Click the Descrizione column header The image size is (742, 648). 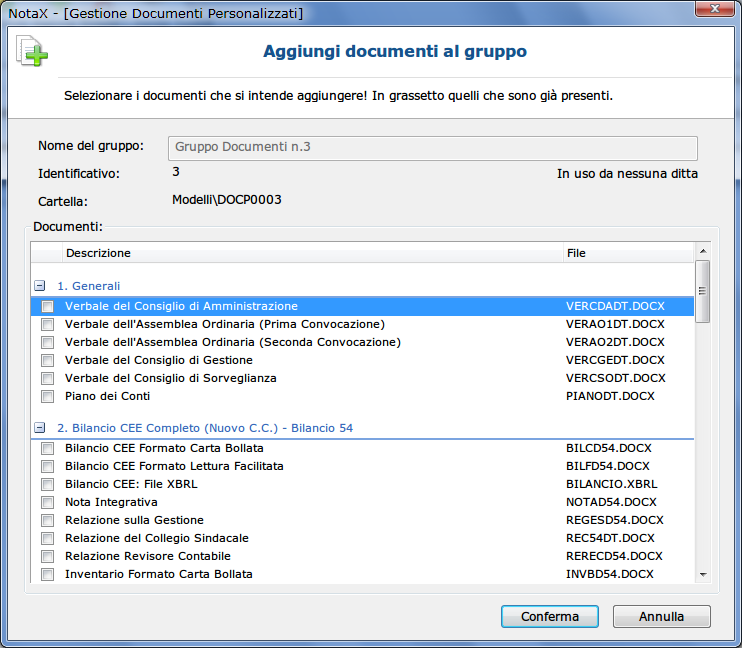[x=98, y=253]
